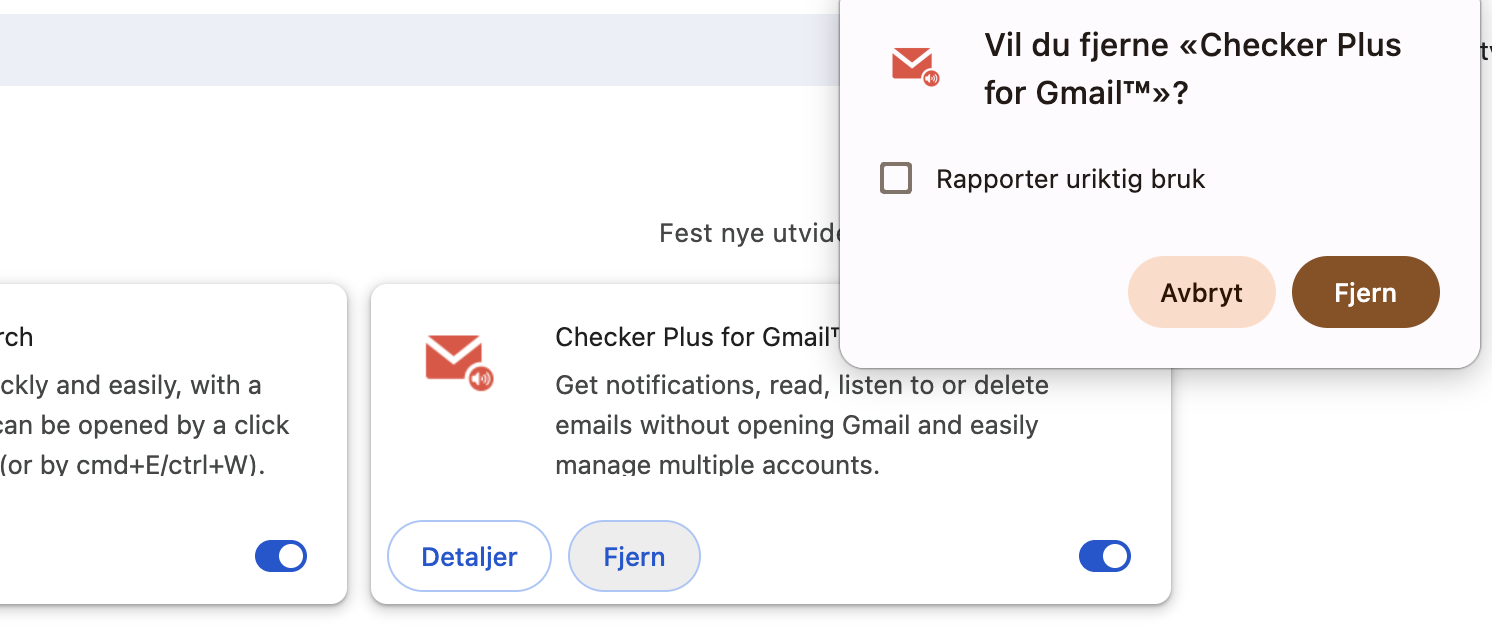
Task: Click the Checker Plus envelope icon in dialog
Action: (x=915, y=66)
